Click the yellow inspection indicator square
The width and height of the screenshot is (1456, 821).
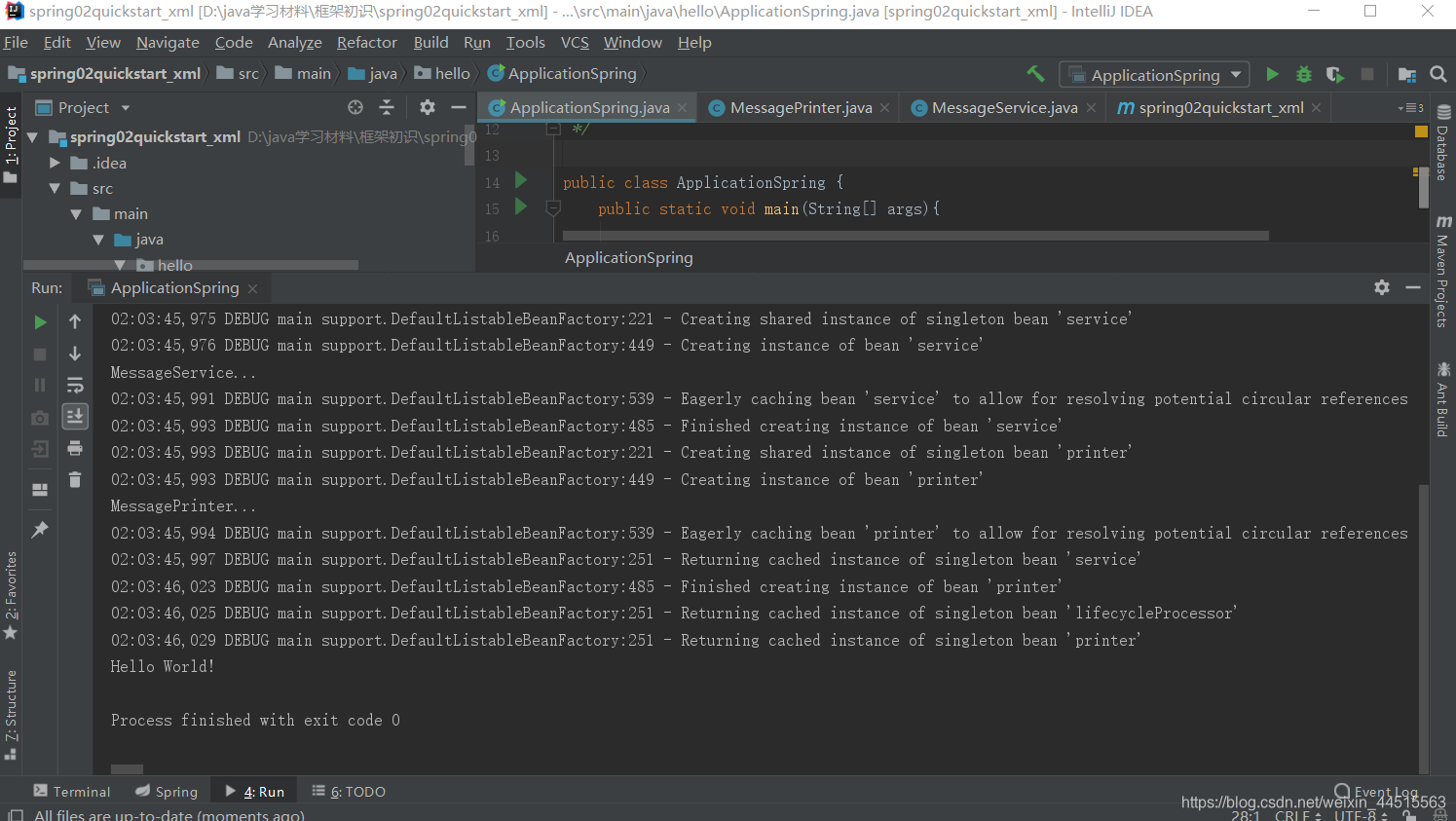(x=1421, y=131)
